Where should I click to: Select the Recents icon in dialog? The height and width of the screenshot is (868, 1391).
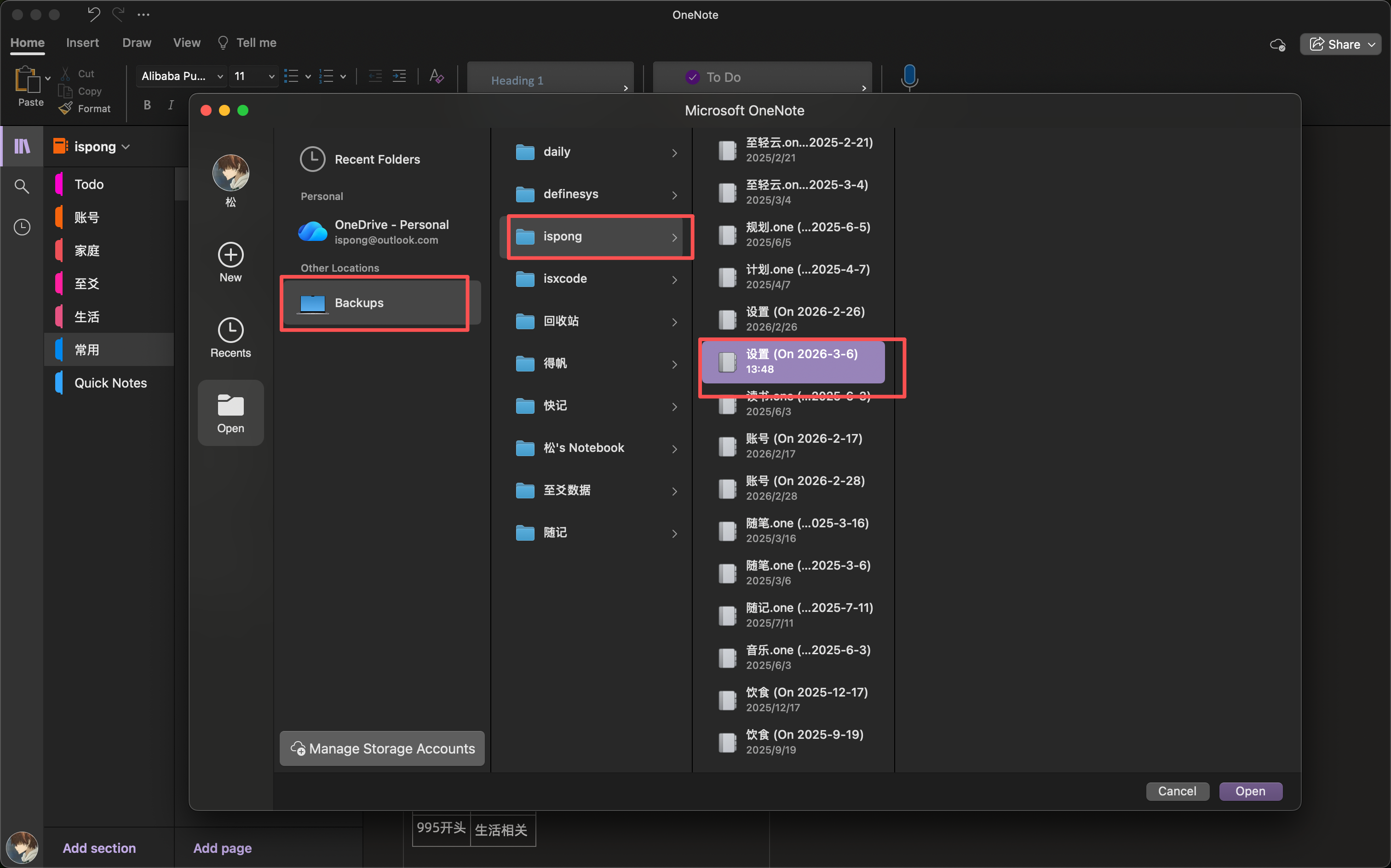pos(230,331)
